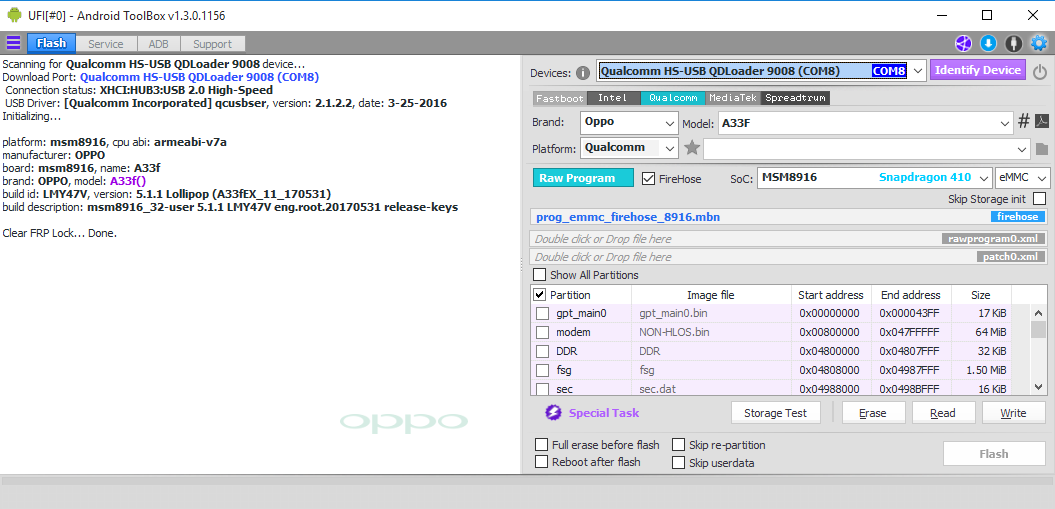The image size is (1055, 509).
Task: Switch to the Flash tab
Action: click(x=51, y=44)
